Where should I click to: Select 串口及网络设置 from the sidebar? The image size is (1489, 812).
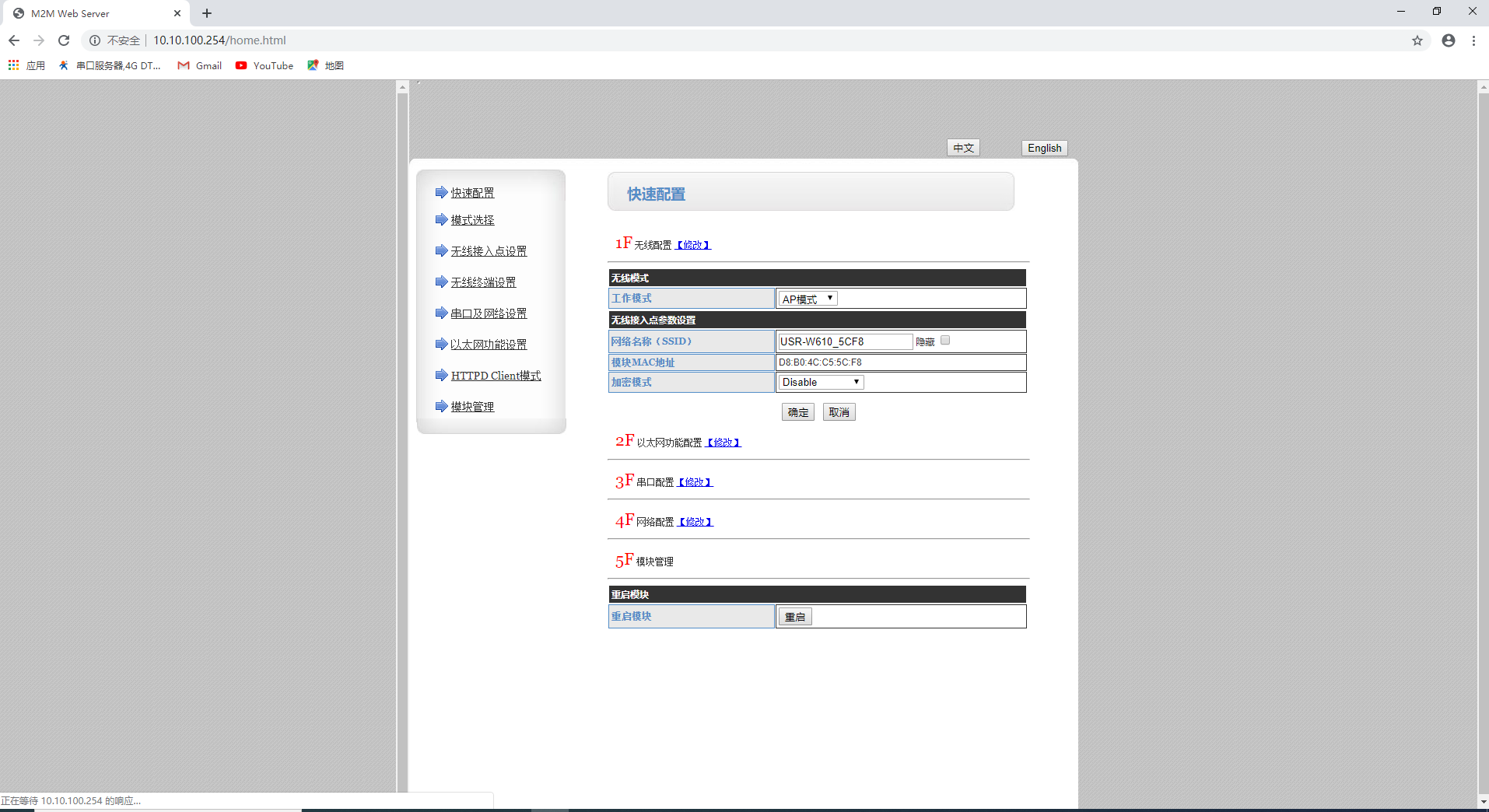click(x=489, y=313)
